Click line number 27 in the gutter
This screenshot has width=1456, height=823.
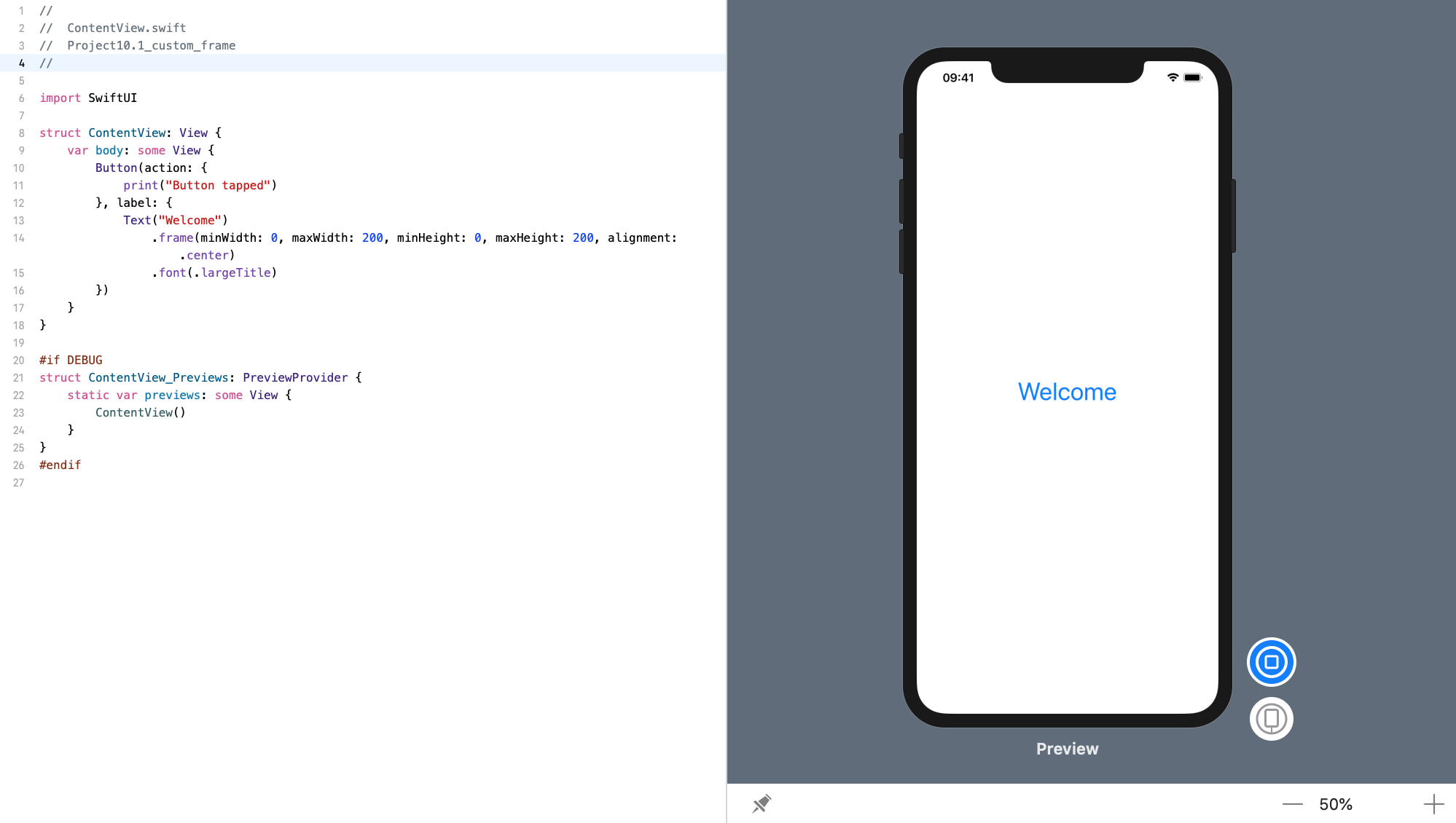point(18,482)
